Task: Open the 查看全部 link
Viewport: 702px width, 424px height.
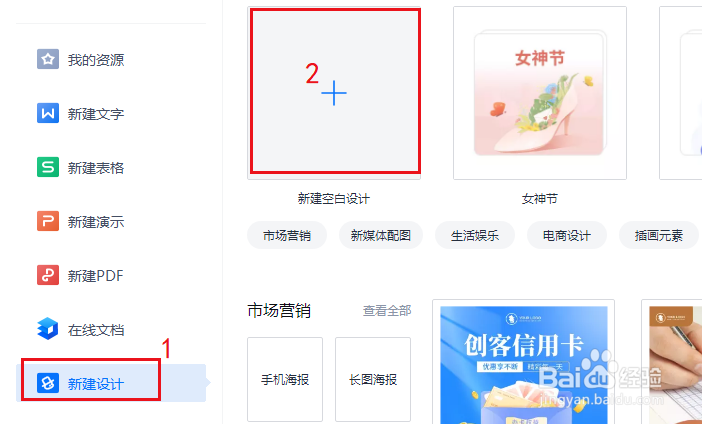Action: click(387, 311)
